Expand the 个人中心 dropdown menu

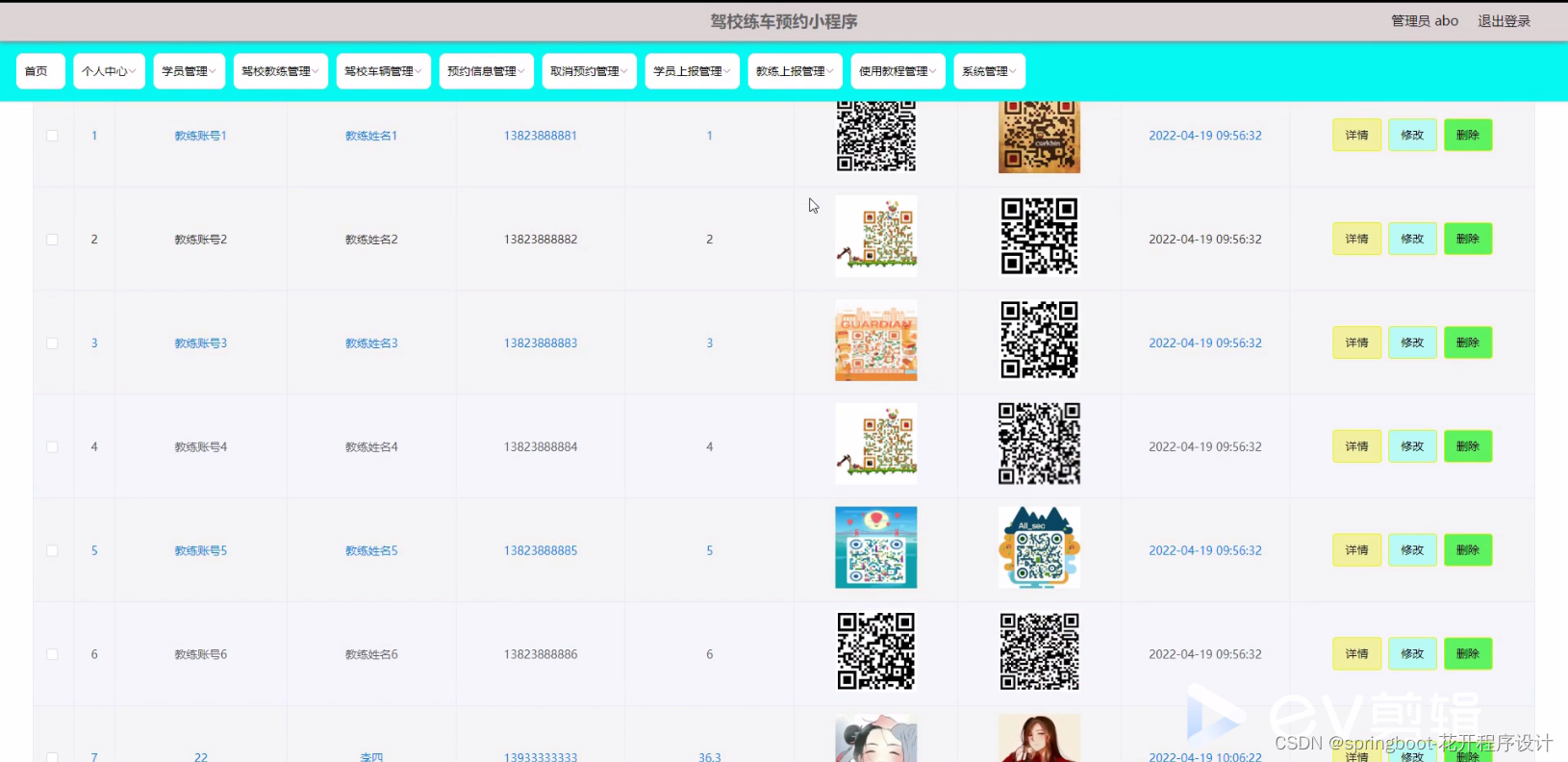point(109,71)
